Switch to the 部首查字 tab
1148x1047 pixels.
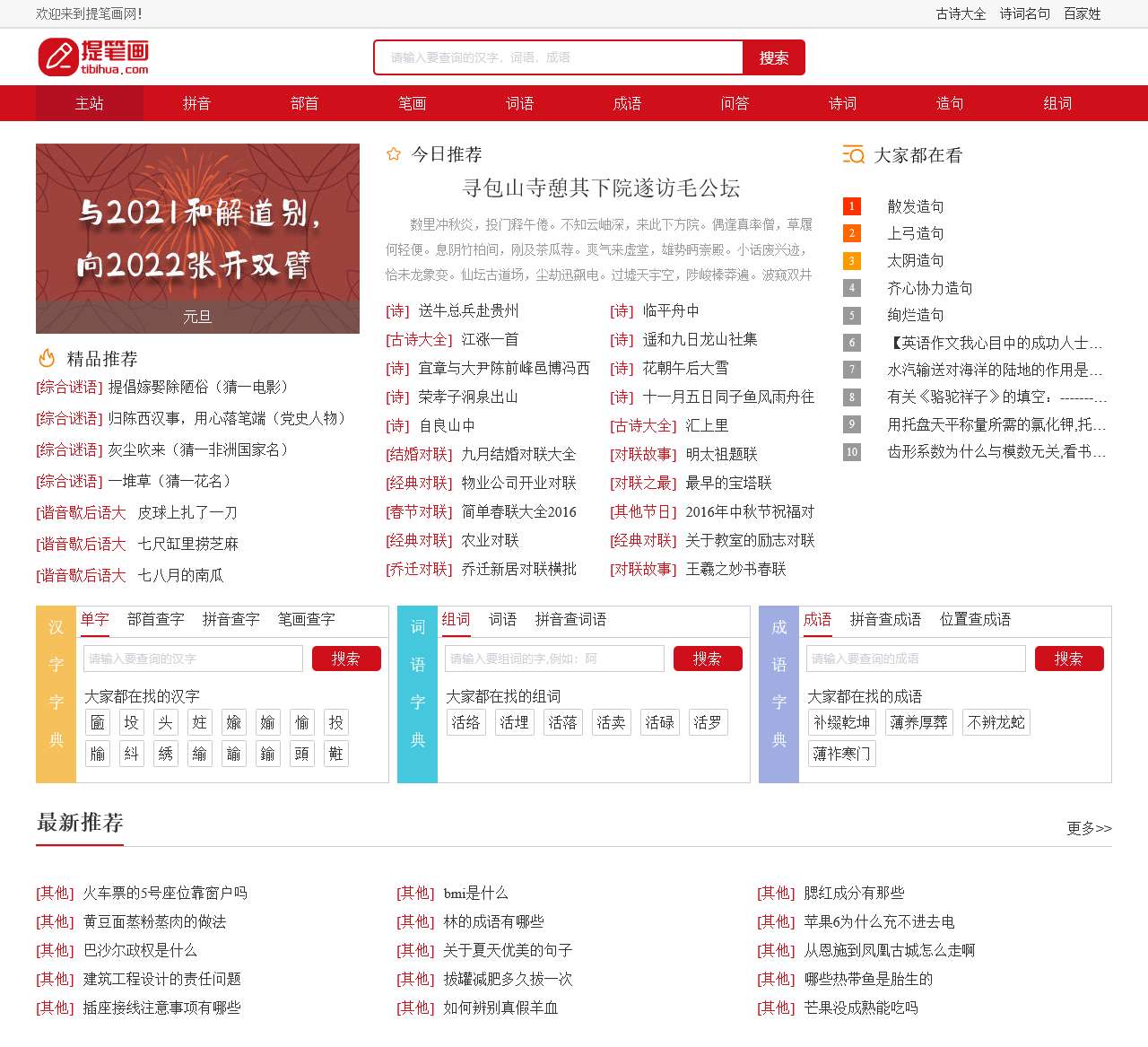155,619
